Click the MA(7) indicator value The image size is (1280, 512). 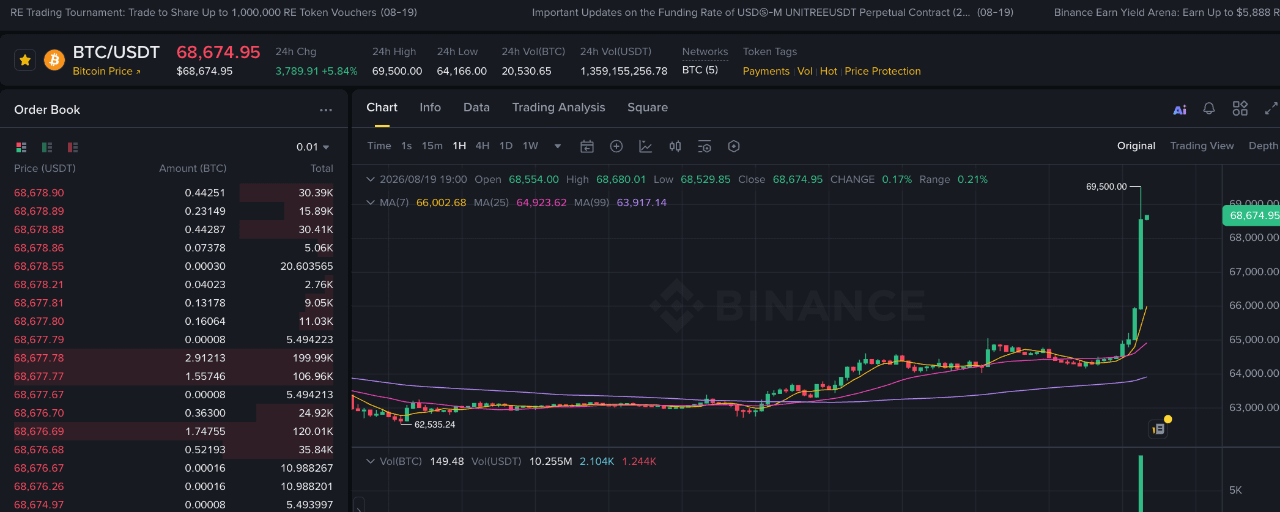[441, 202]
